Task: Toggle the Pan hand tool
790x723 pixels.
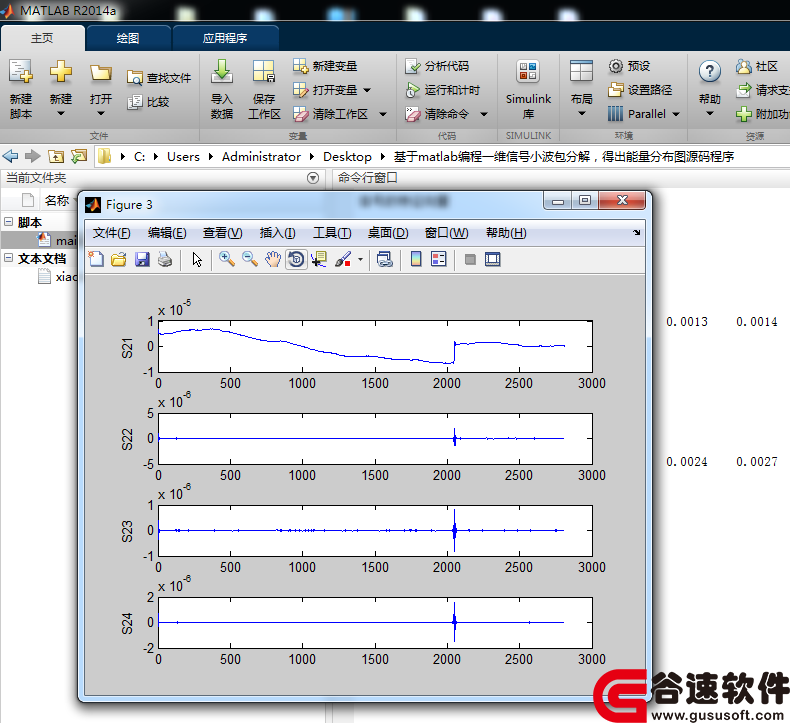Action: (x=273, y=259)
